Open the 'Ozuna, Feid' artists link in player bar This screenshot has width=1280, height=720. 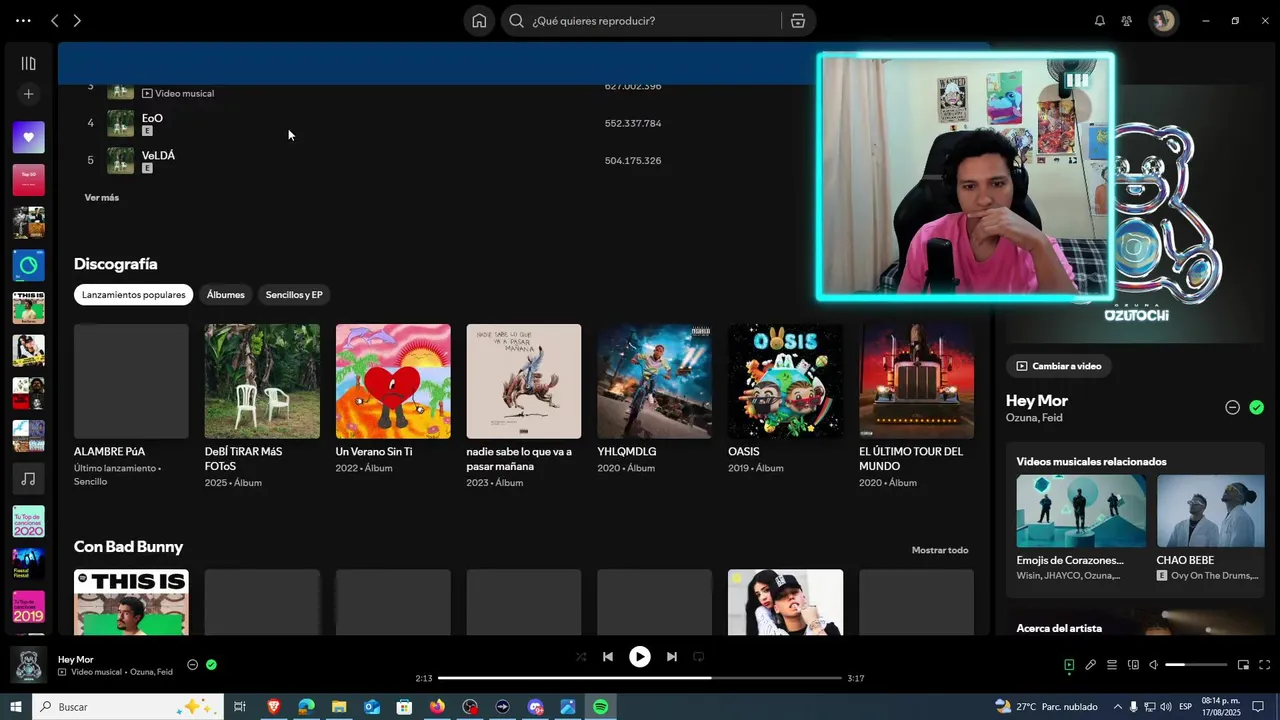click(151, 672)
